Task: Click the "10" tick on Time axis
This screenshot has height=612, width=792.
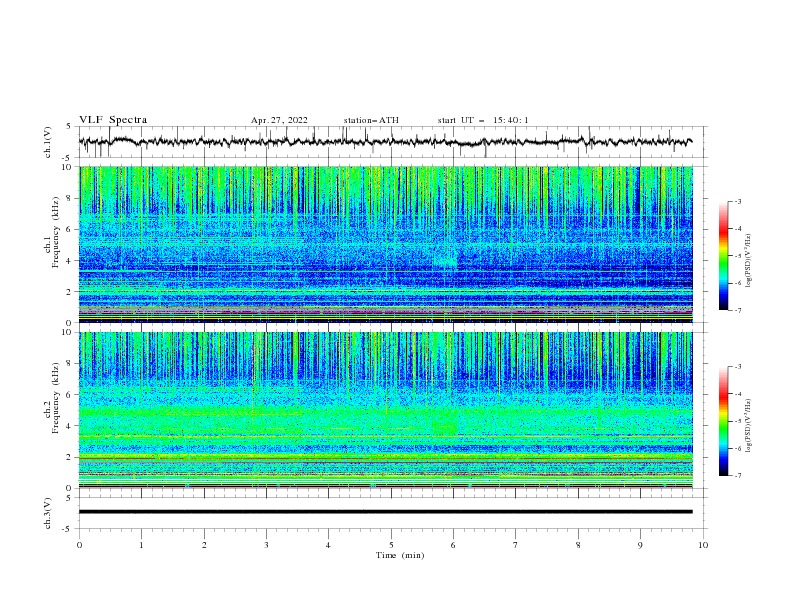Action: point(703,545)
